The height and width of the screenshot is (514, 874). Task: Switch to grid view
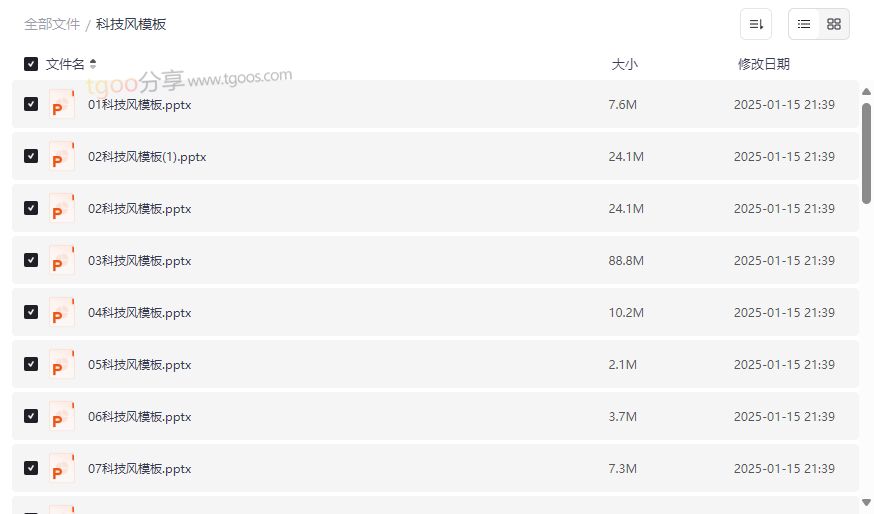click(x=834, y=24)
